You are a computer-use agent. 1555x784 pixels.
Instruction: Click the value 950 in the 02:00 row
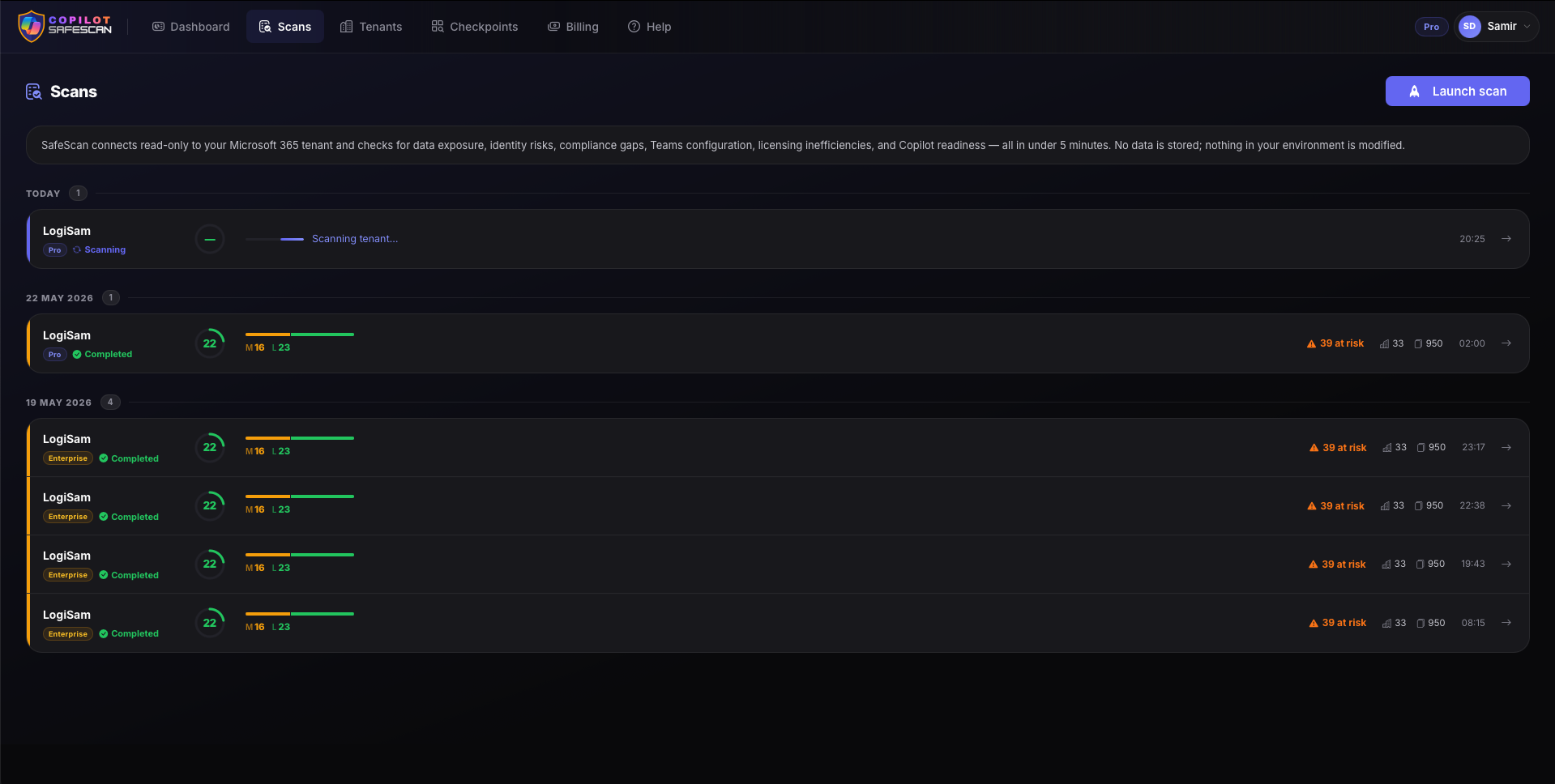1434,343
